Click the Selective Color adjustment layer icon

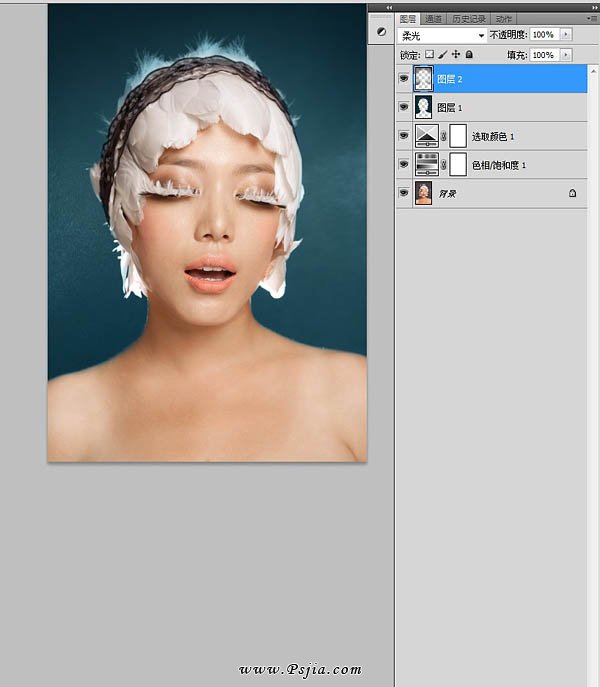point(426,135)
